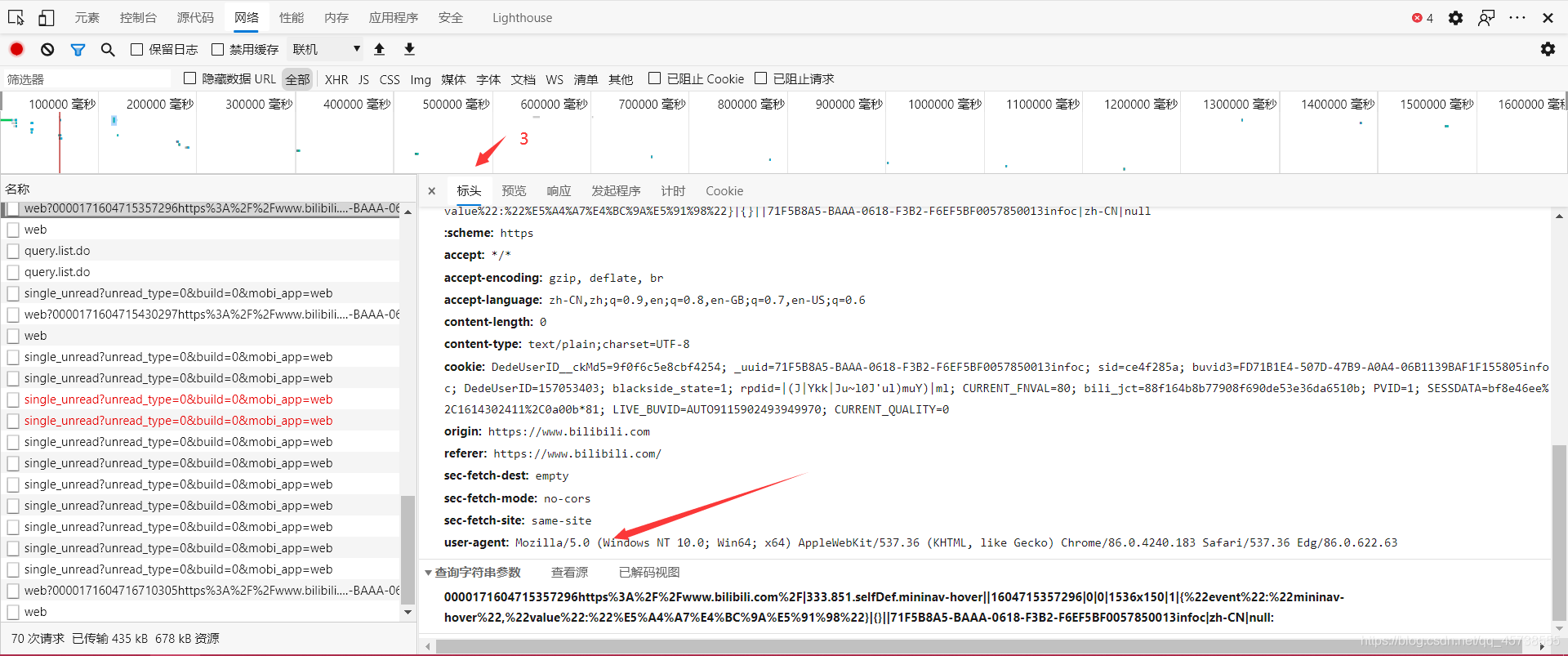The height and width of the screenshot is (656, 1568).
Task: Open DevTools settings gear at top
Action: point(1455,17)
